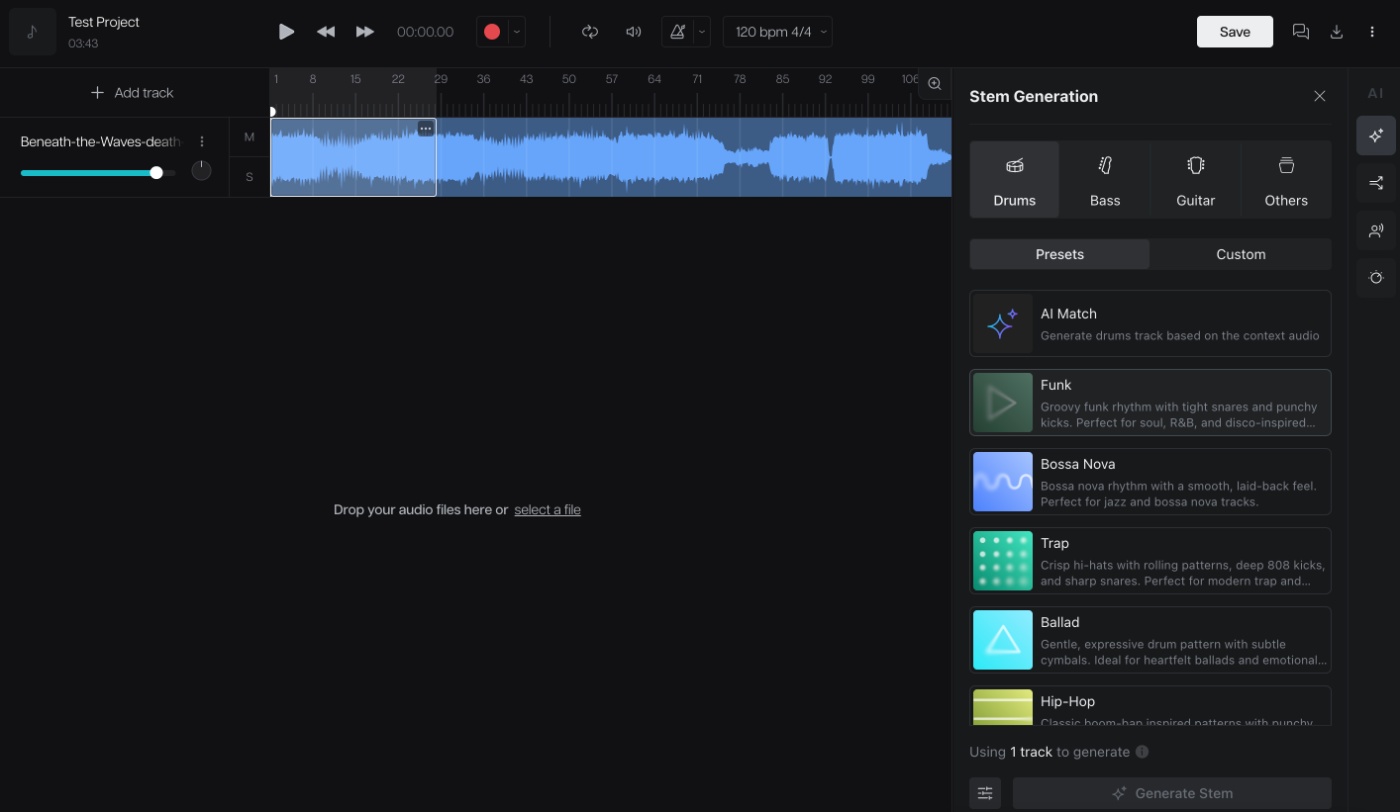The height and width of the screenshot is (812, 1400).
Task: Select the Guitar stem icon
Action: pos(1194,180)
